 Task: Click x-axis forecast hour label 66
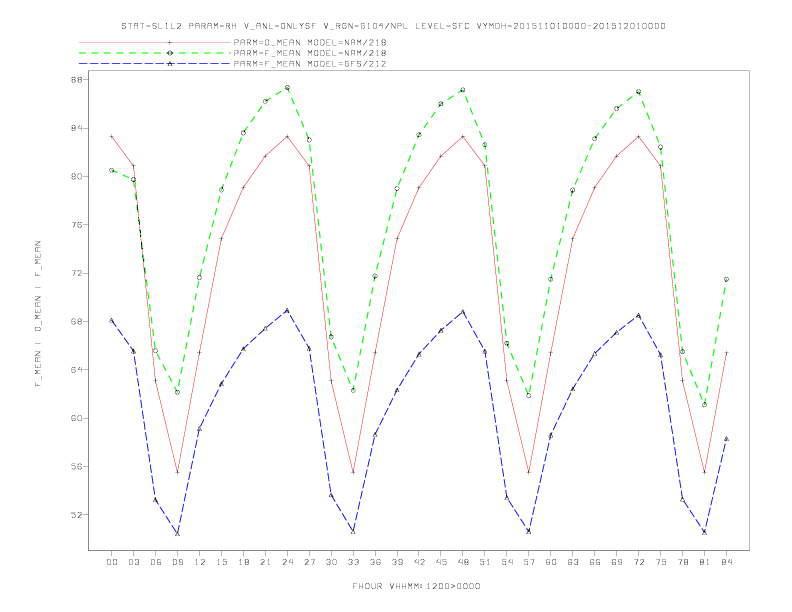click(595, 562)
